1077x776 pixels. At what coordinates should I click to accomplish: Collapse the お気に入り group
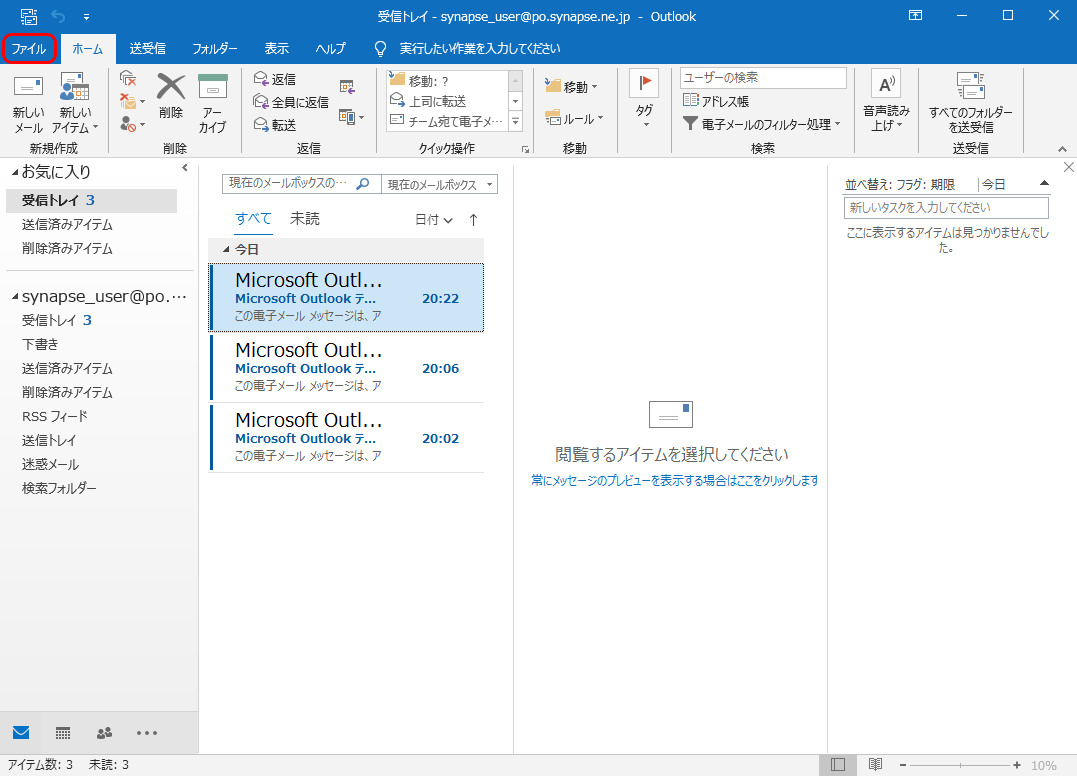point(15,172)
